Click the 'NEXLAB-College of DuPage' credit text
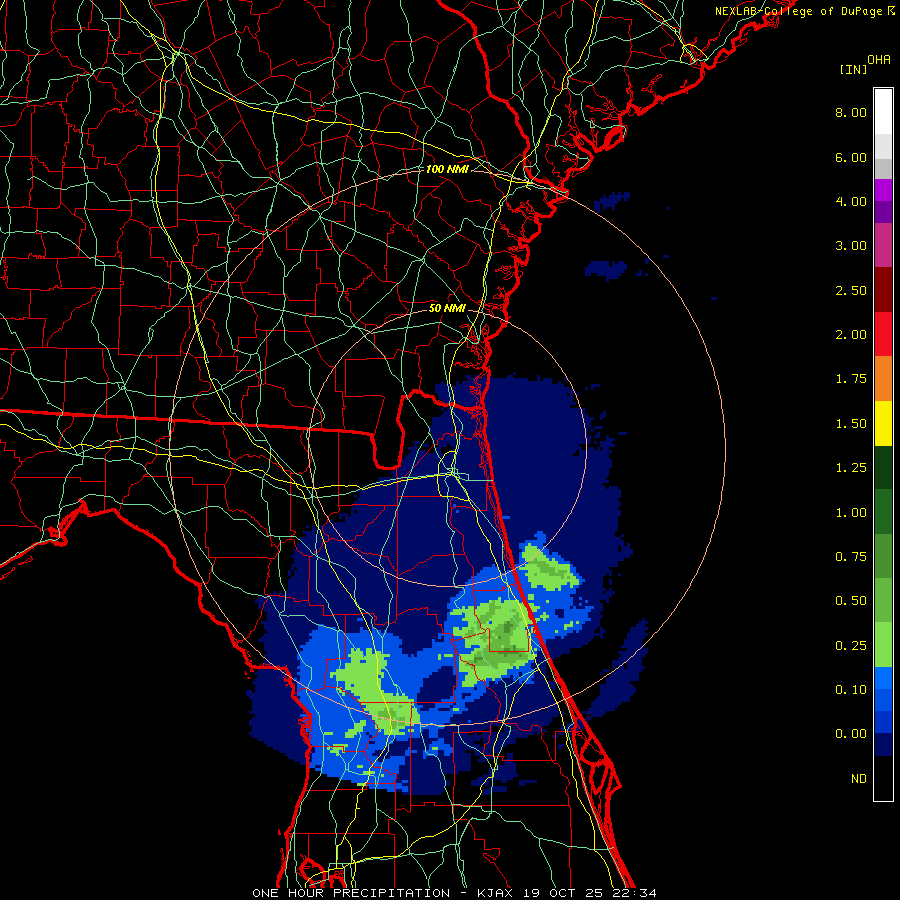 [798, 11]
